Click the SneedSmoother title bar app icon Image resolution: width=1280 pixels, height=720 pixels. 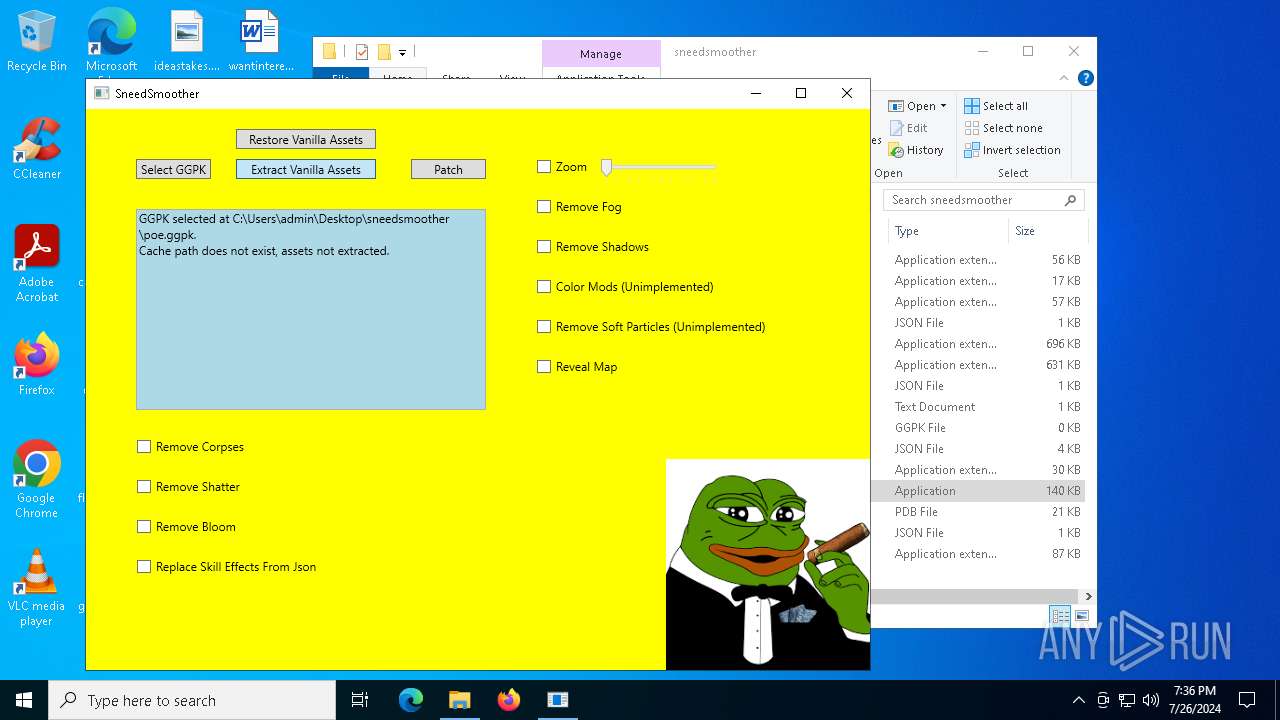coord(101,93)
